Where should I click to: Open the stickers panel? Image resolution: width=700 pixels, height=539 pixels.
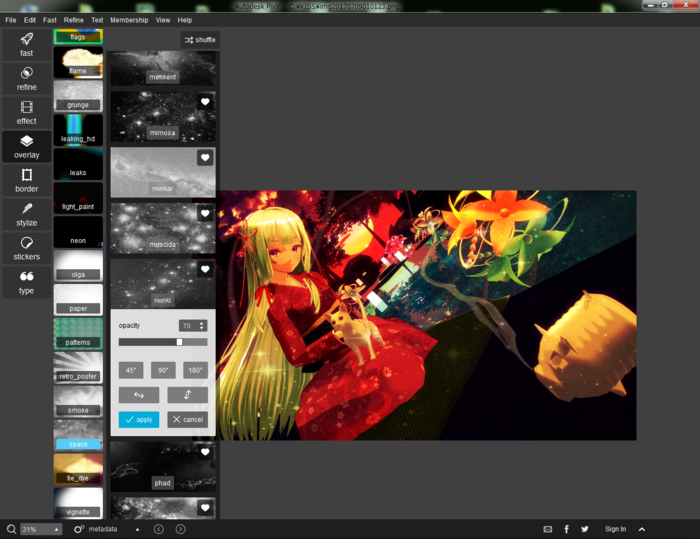[x=26, y=248]
